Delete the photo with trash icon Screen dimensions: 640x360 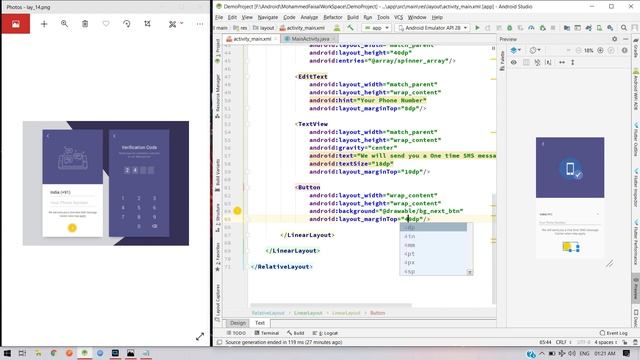coord(85,24)
